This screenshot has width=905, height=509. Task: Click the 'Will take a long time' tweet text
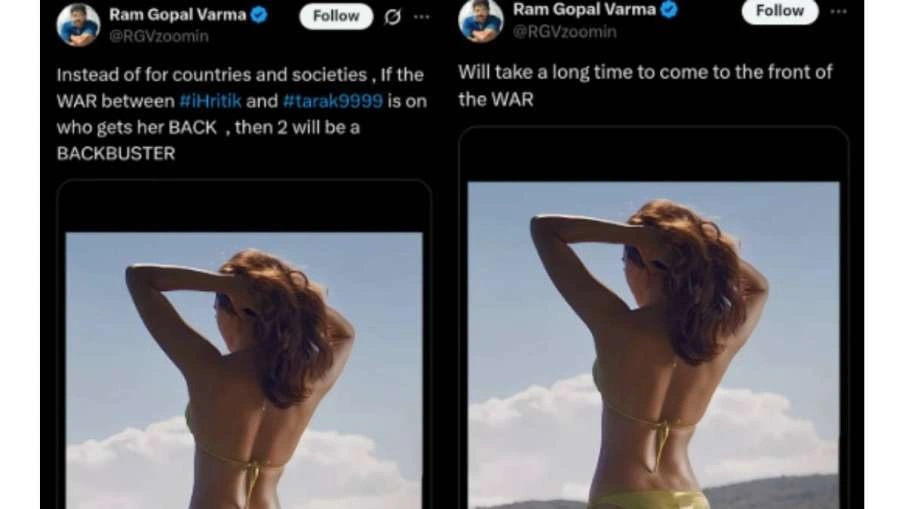pos(646,85)
